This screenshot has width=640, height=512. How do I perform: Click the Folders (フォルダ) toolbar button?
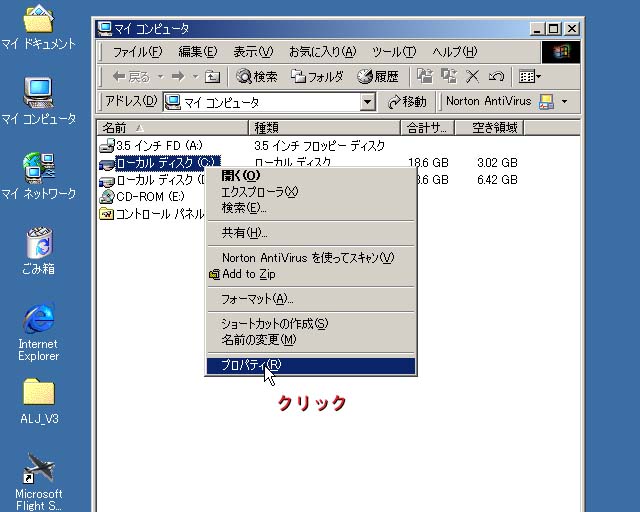pos(317,76)
